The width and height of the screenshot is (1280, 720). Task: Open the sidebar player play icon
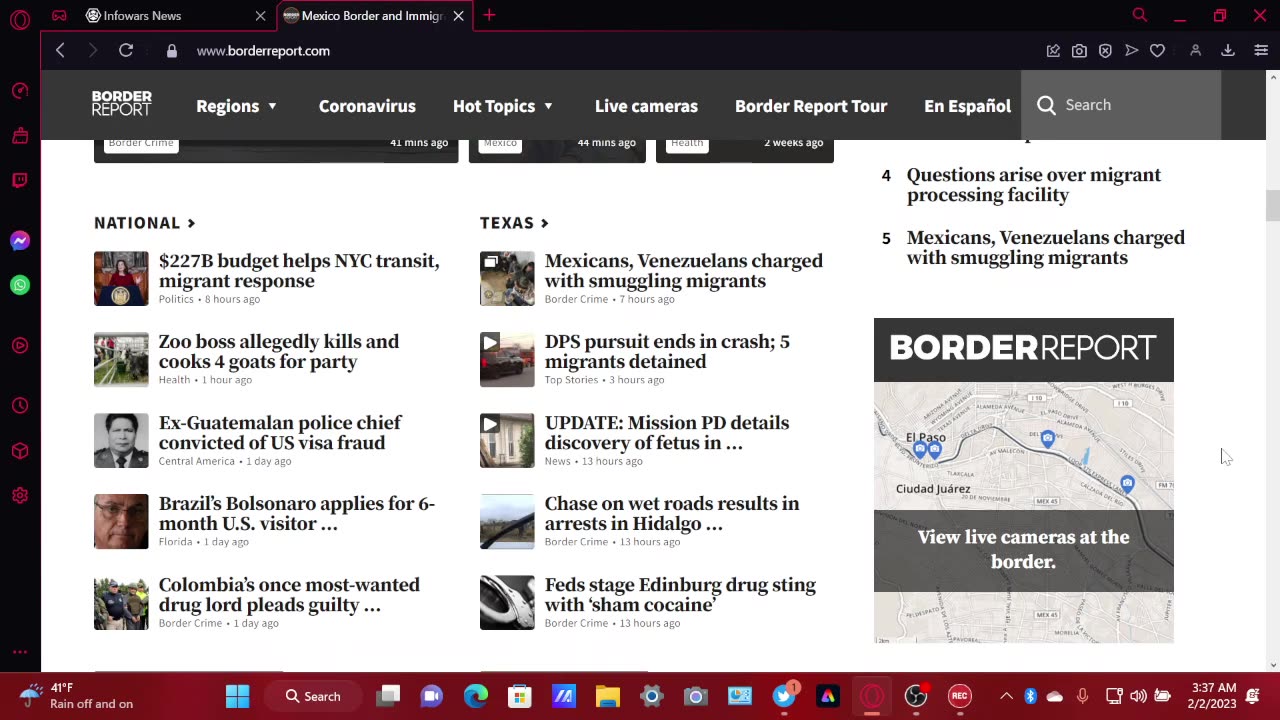(20, 345)
